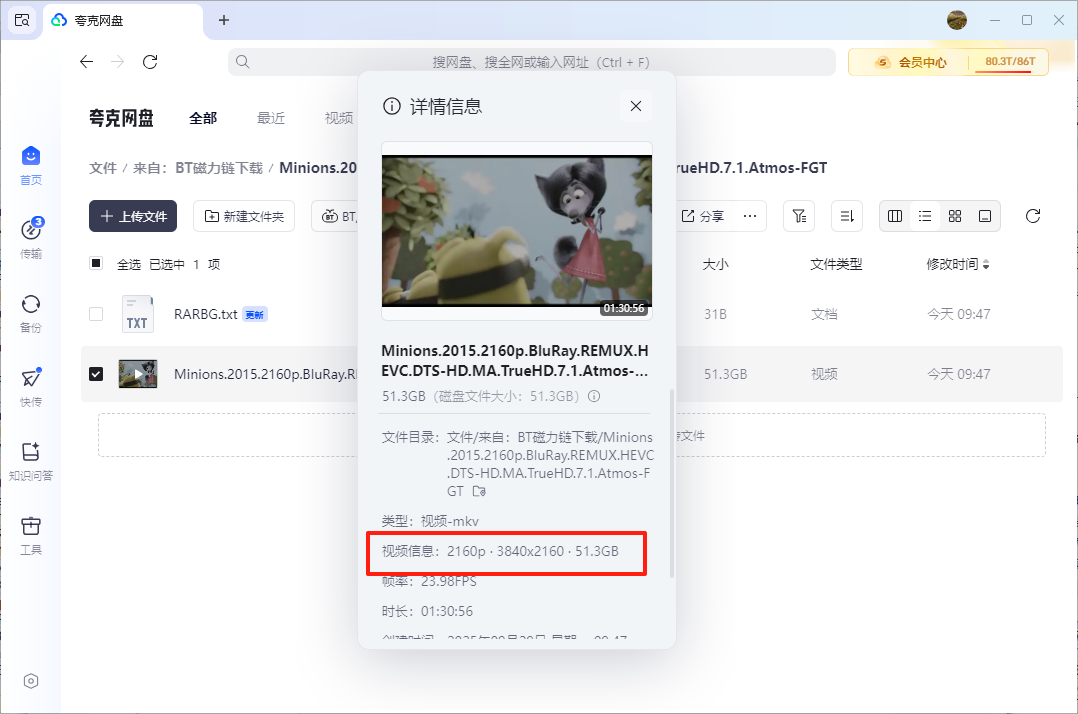
Task: Click the refresh icon in file toolbar
Action: click(x=1033, y=216)
